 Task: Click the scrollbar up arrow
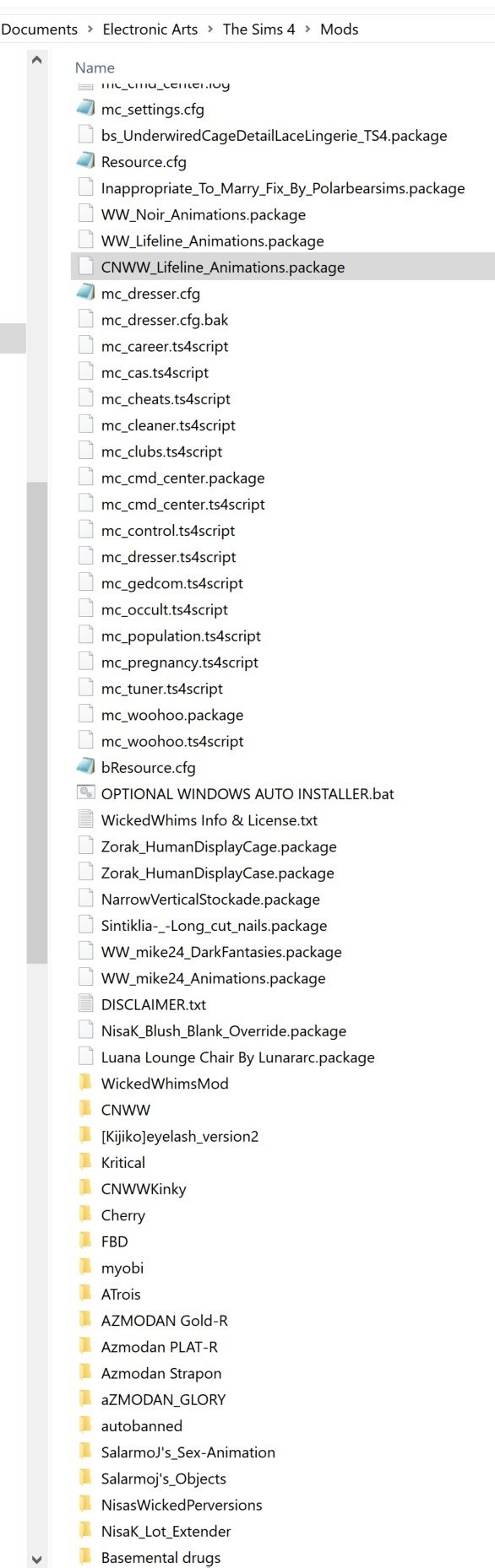pyautogui.click(x=36, y=60)
